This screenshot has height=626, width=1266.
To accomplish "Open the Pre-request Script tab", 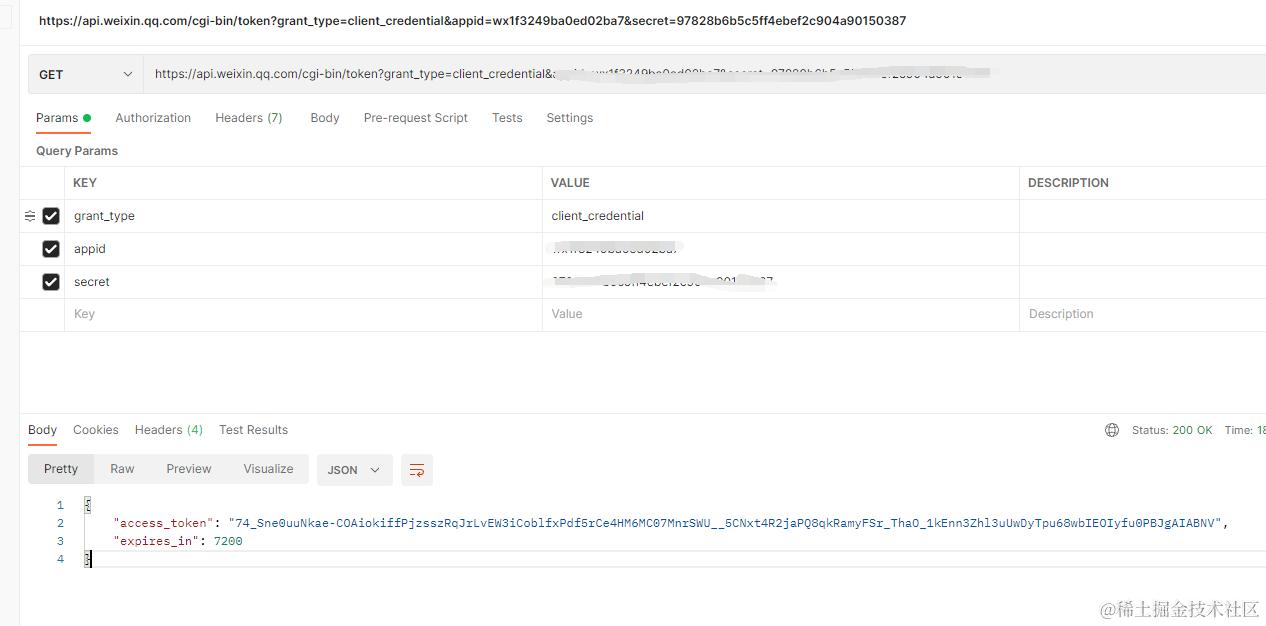I will (416, 118).
